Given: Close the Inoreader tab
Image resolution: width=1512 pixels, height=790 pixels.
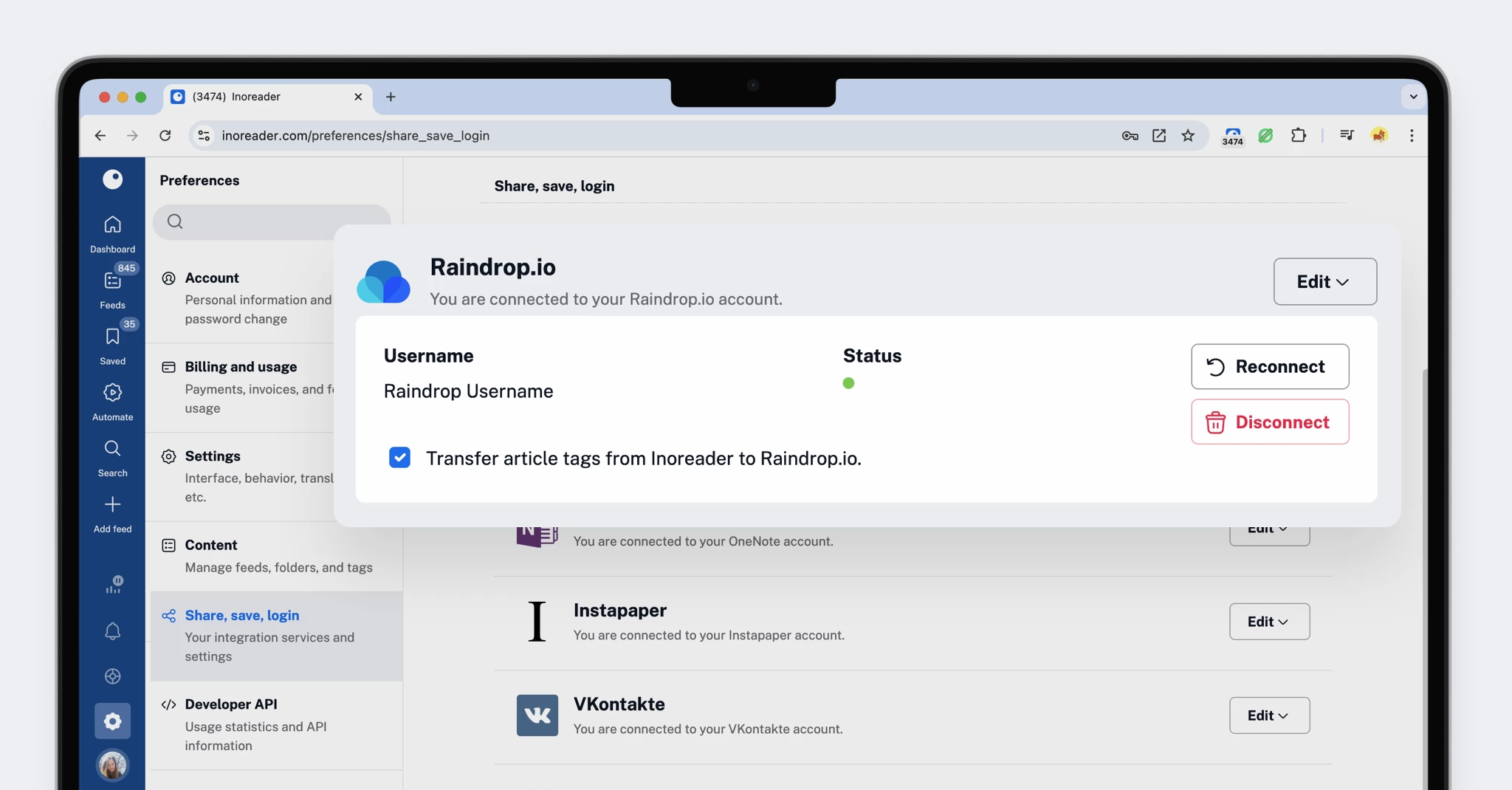Looking at the screenshot, I should [x=358, y=97].
